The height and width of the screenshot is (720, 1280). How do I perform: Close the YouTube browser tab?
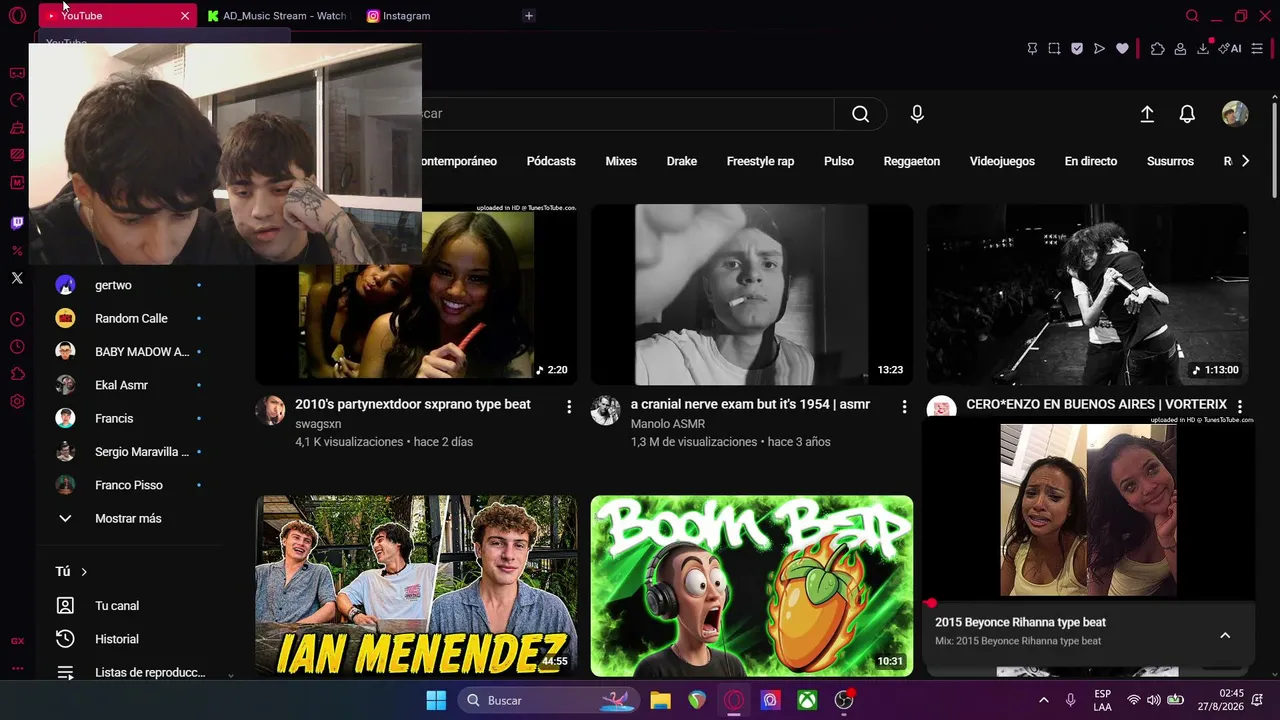coord(185,16)
